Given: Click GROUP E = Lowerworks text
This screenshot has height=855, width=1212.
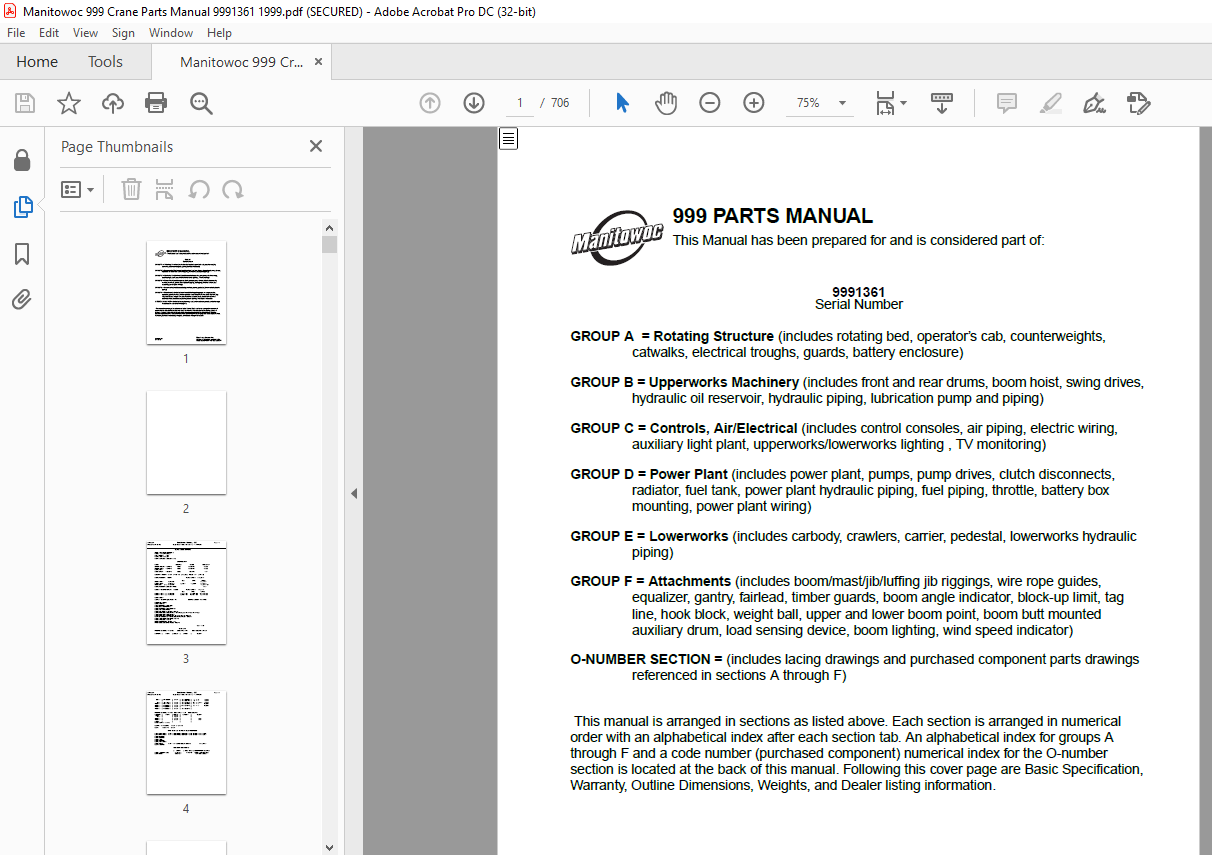Looking at the screenshot, I should click(650, 536).
